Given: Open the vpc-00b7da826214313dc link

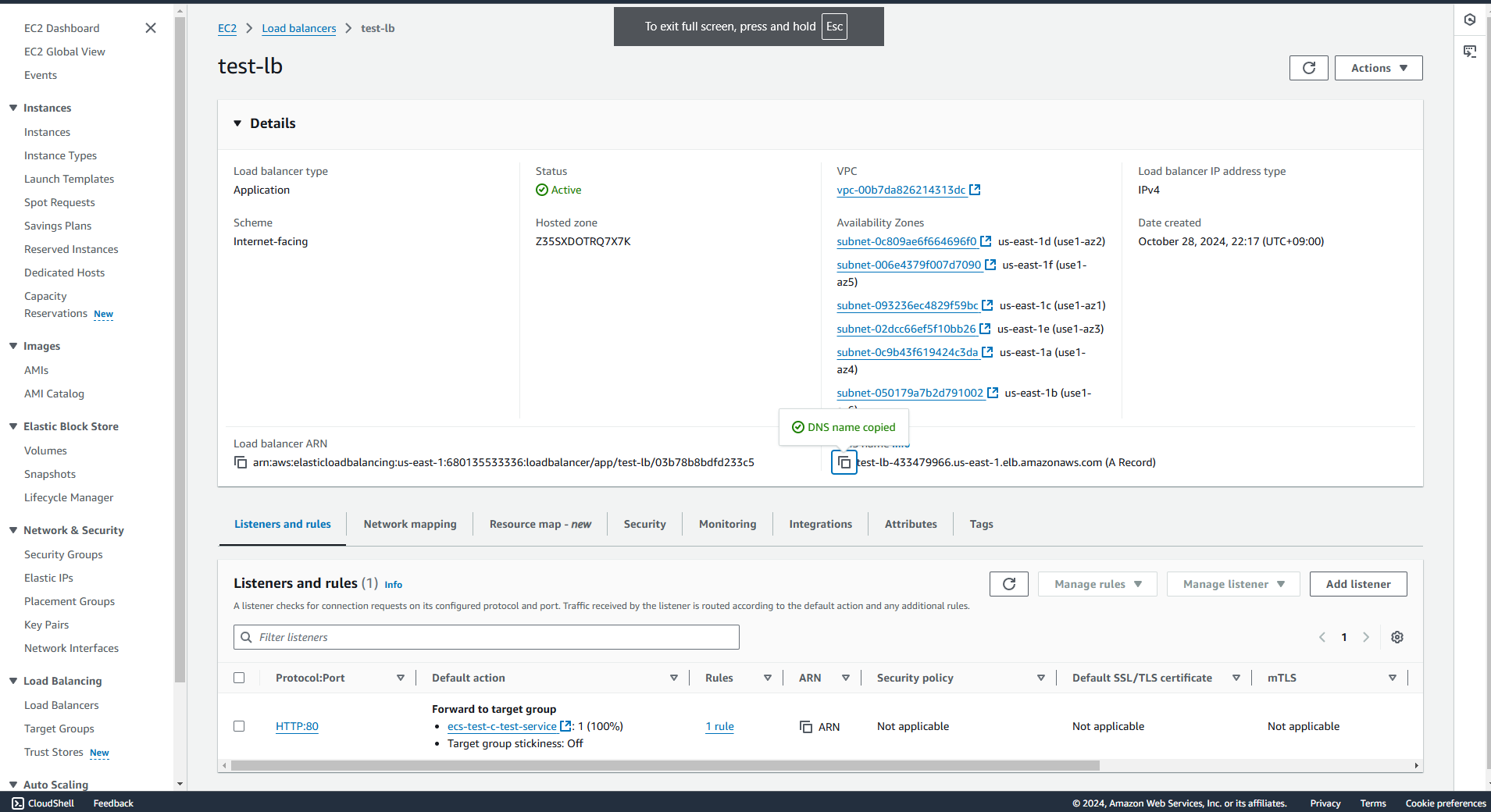Looking at the screenshot, I should [x=901, y=190].
